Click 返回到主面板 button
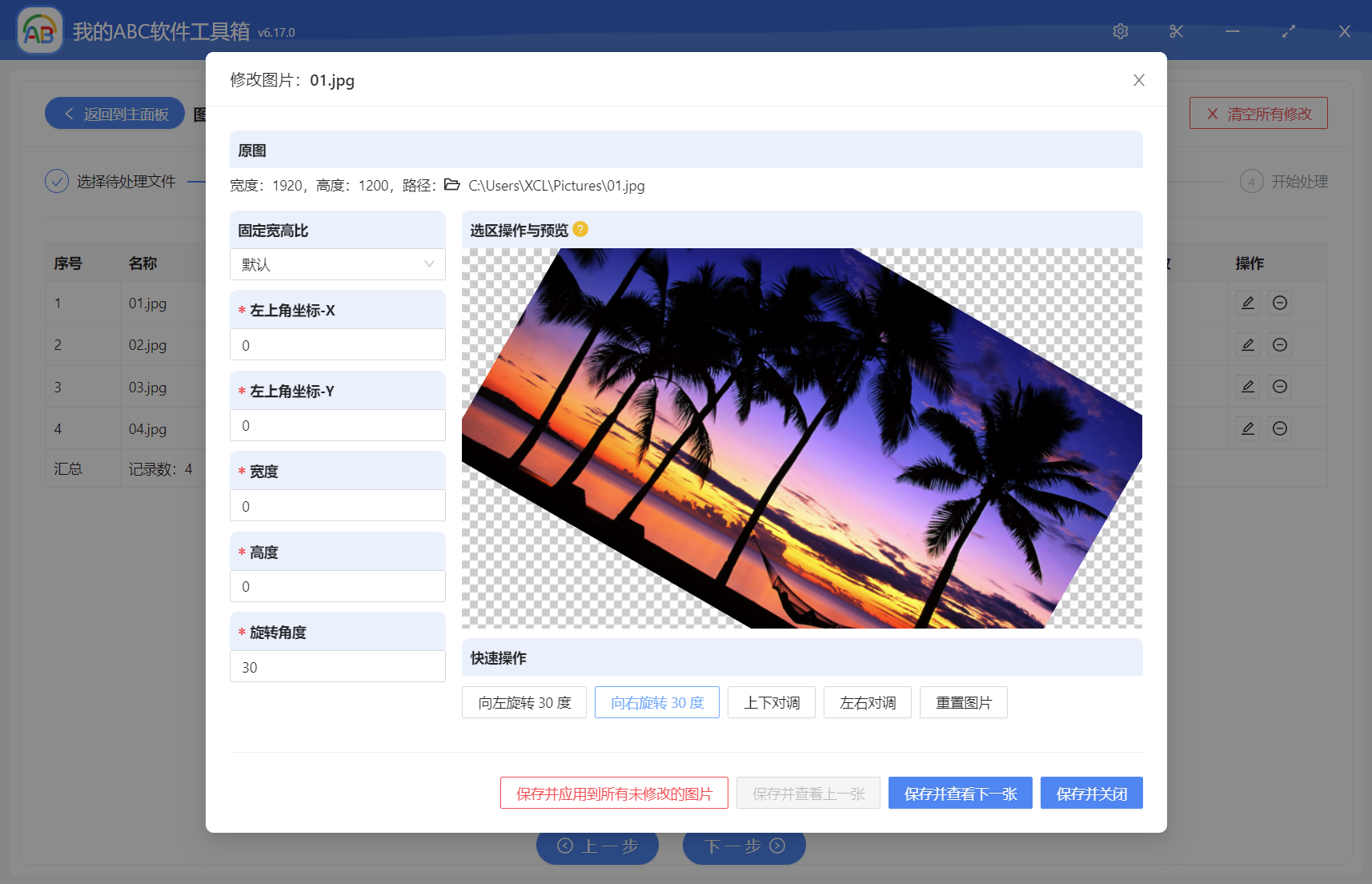 [x=115, y=114]
